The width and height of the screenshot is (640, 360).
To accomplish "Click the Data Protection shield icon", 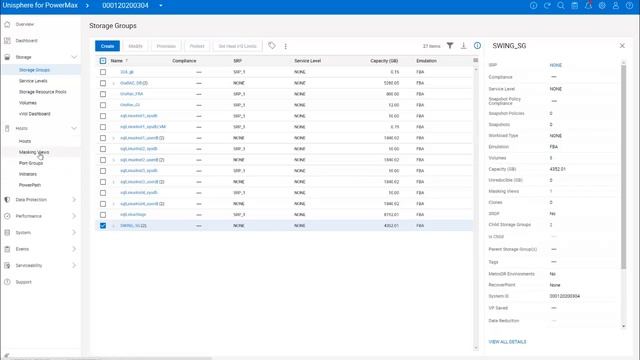I will 7,200.
